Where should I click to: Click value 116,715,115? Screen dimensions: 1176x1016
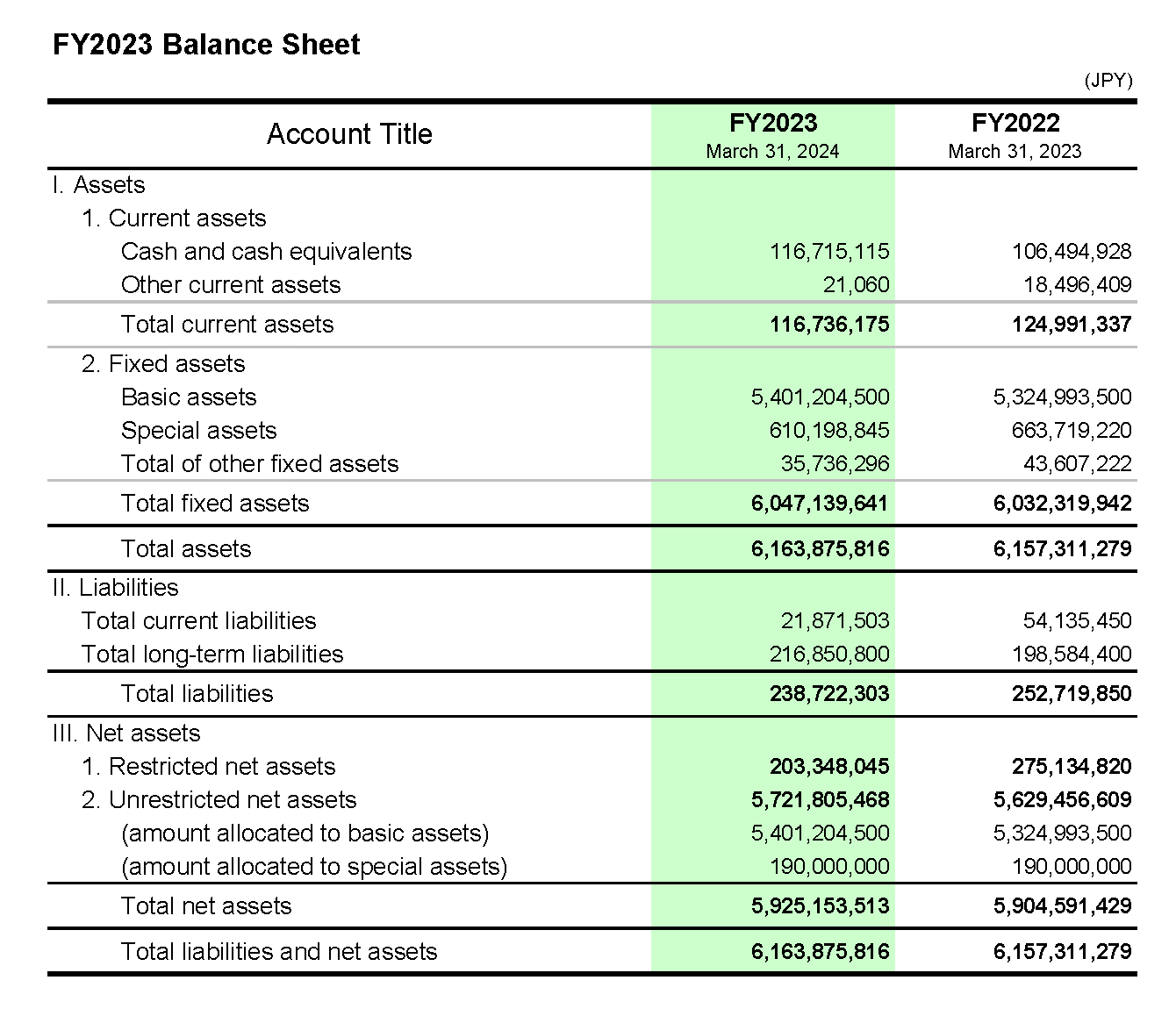pyautogui.click(x=829, y=252)
